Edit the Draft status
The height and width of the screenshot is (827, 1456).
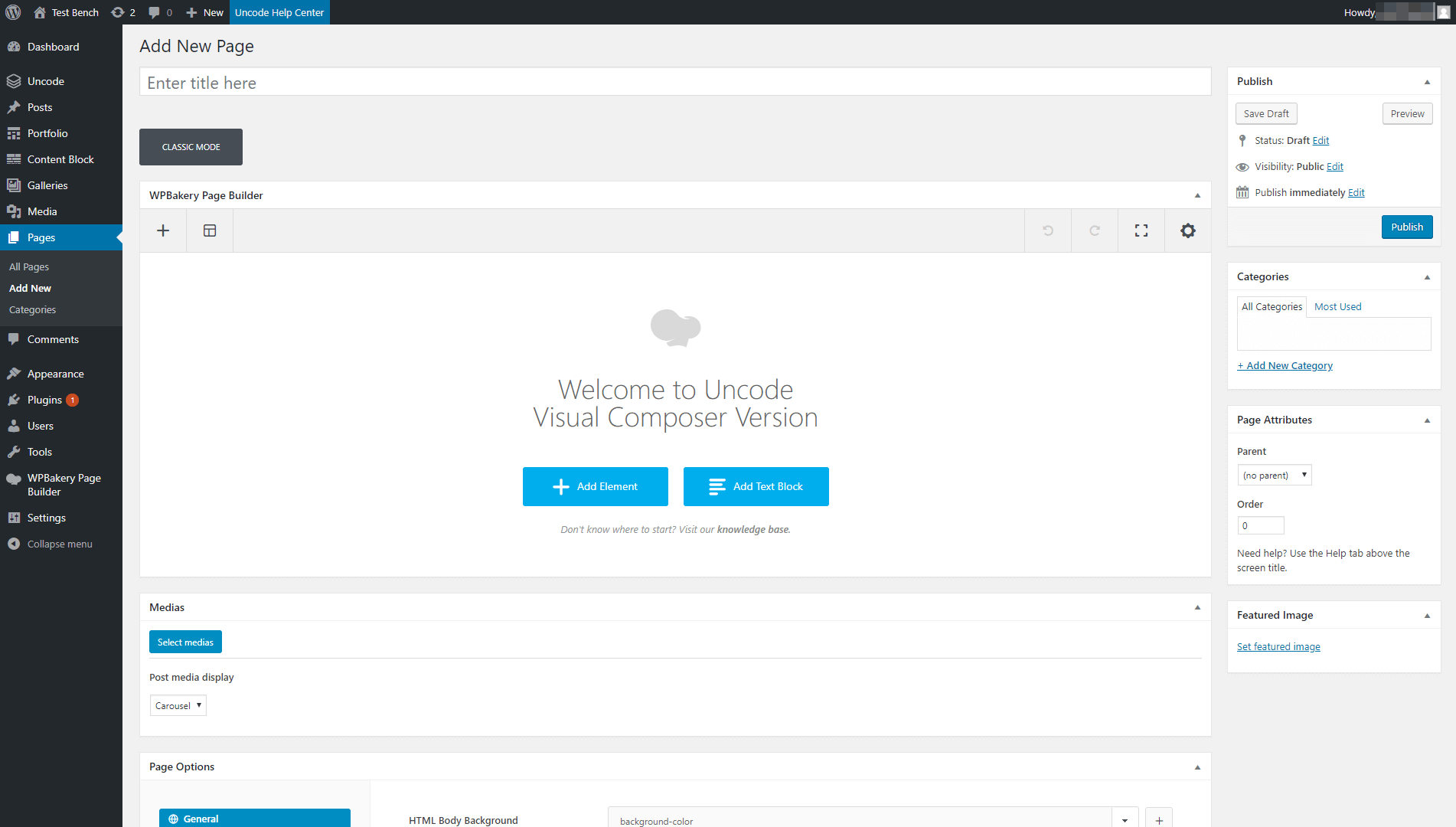pos(1321,140)
